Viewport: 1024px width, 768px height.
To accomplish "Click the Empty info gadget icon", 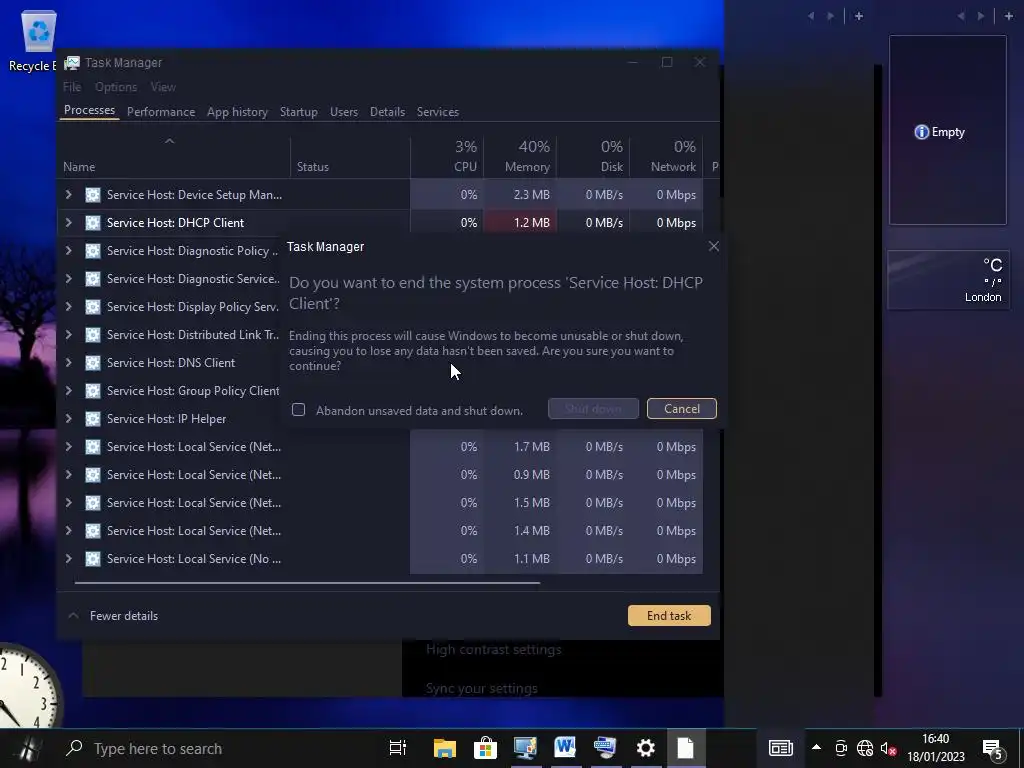I will (921, 132).
